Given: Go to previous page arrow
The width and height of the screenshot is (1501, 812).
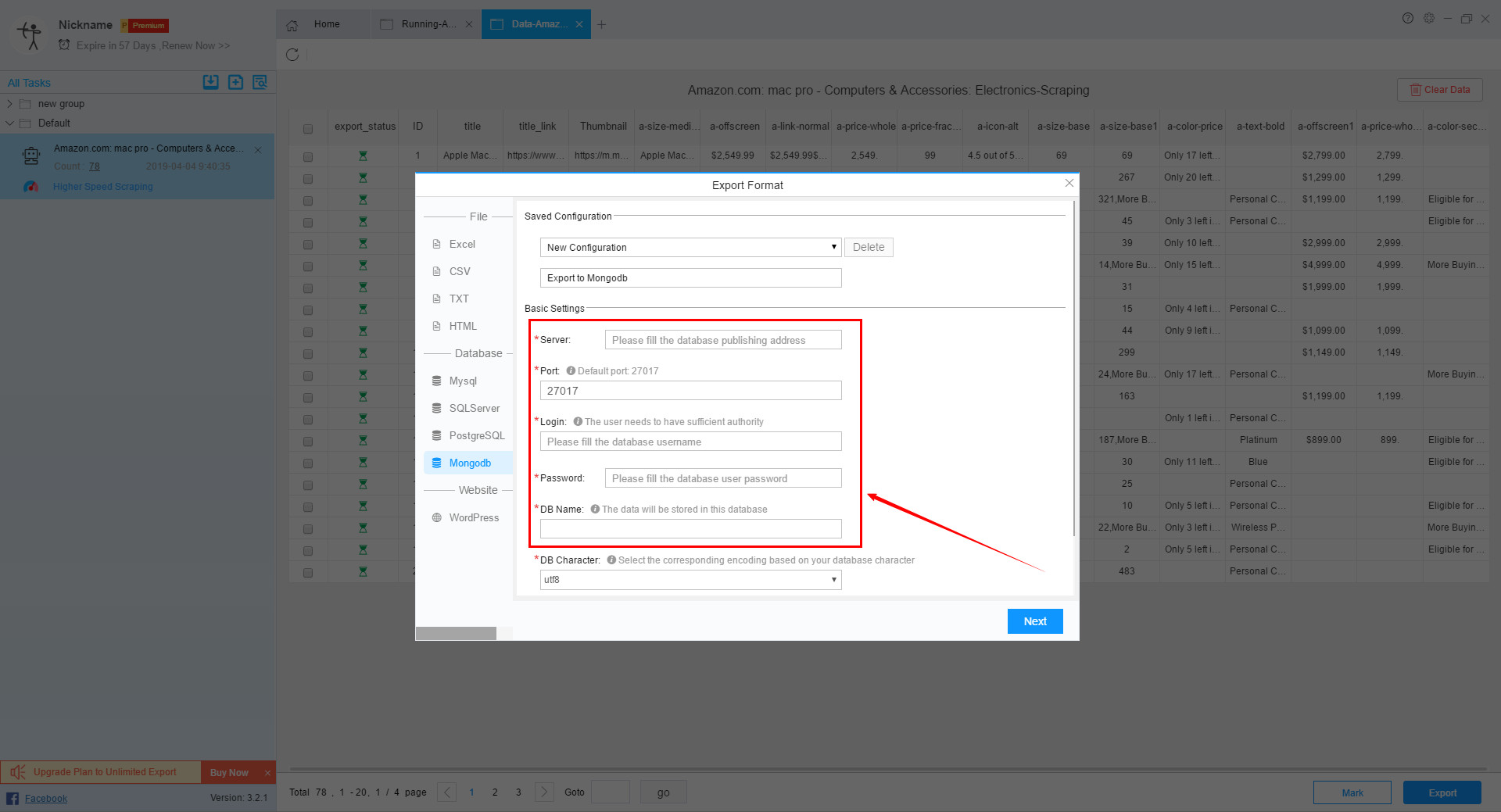Looking at the screenshot, I should click(446, 792).
